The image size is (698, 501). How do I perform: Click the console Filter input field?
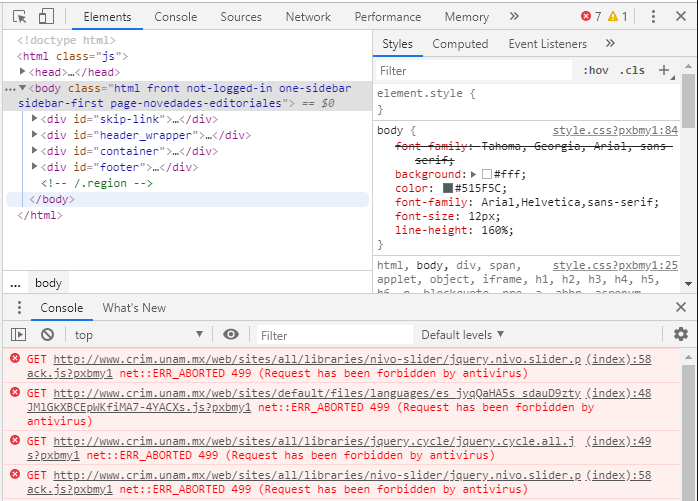(333, 335)
